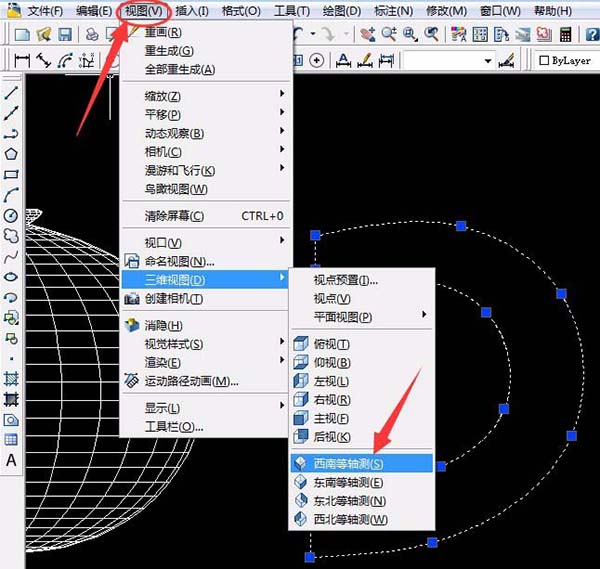
Task: Open the Sheet Set Manager icon
Action: pyautogui.click(x=522, y=35)
